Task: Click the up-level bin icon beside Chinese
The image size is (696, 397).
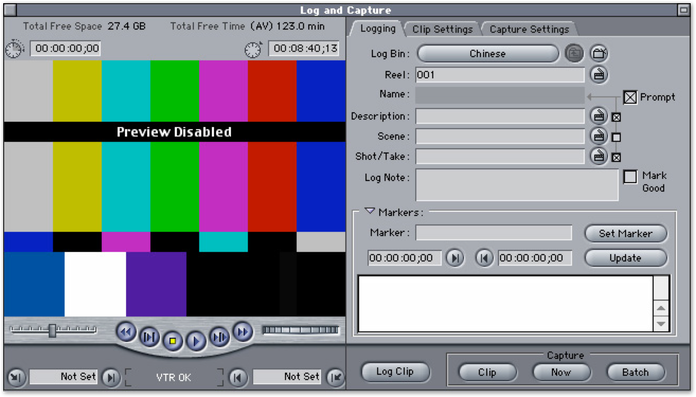Action: tap(574, 54)
